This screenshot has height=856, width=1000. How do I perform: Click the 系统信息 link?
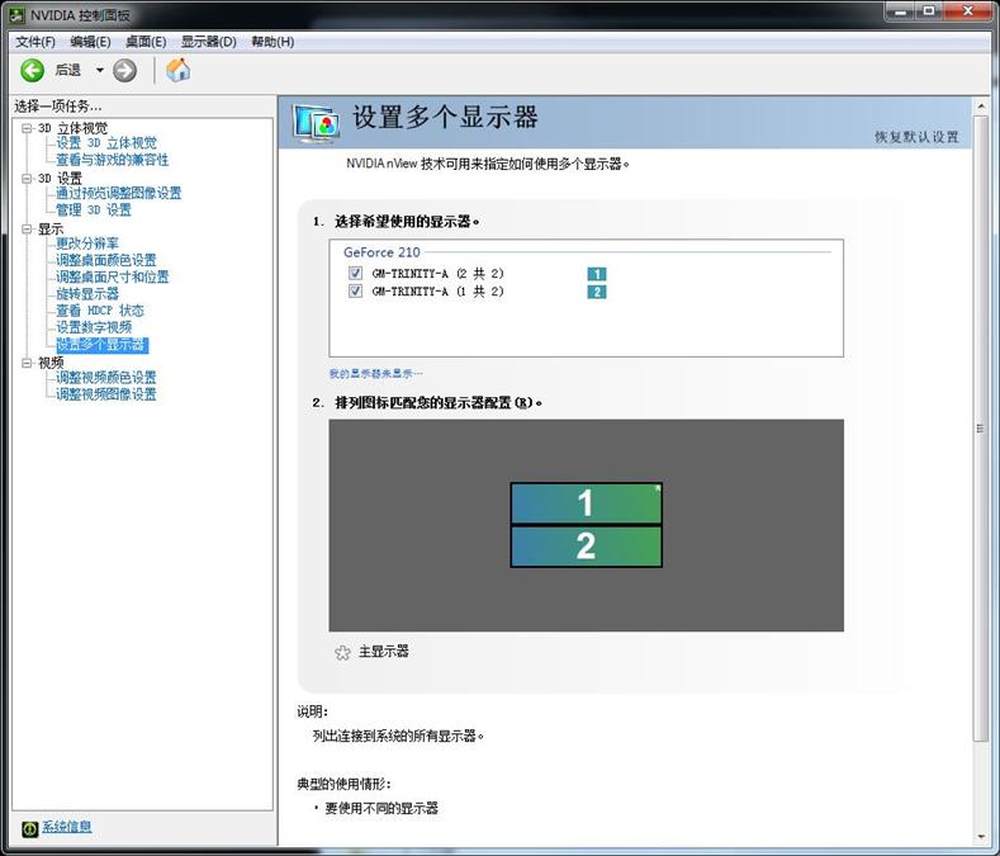pyautogui.click(x=67, y=827)
